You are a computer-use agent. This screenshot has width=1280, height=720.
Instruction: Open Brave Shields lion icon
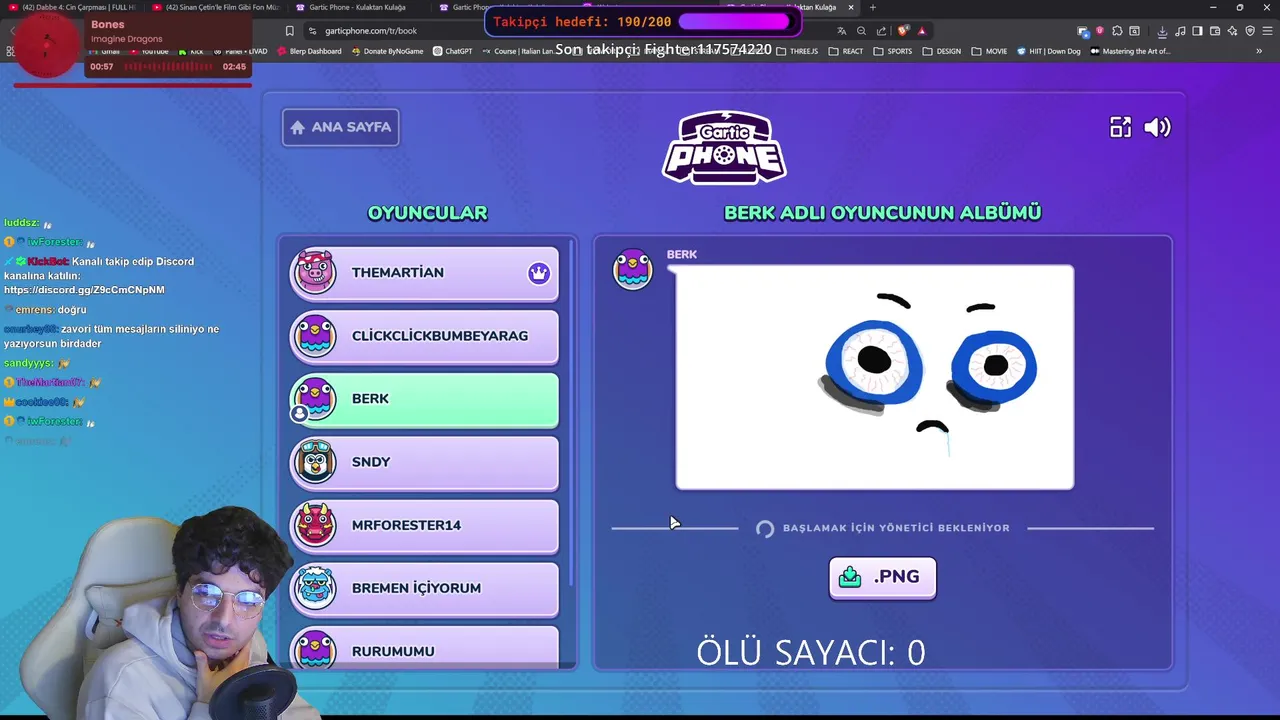(903, 31)
